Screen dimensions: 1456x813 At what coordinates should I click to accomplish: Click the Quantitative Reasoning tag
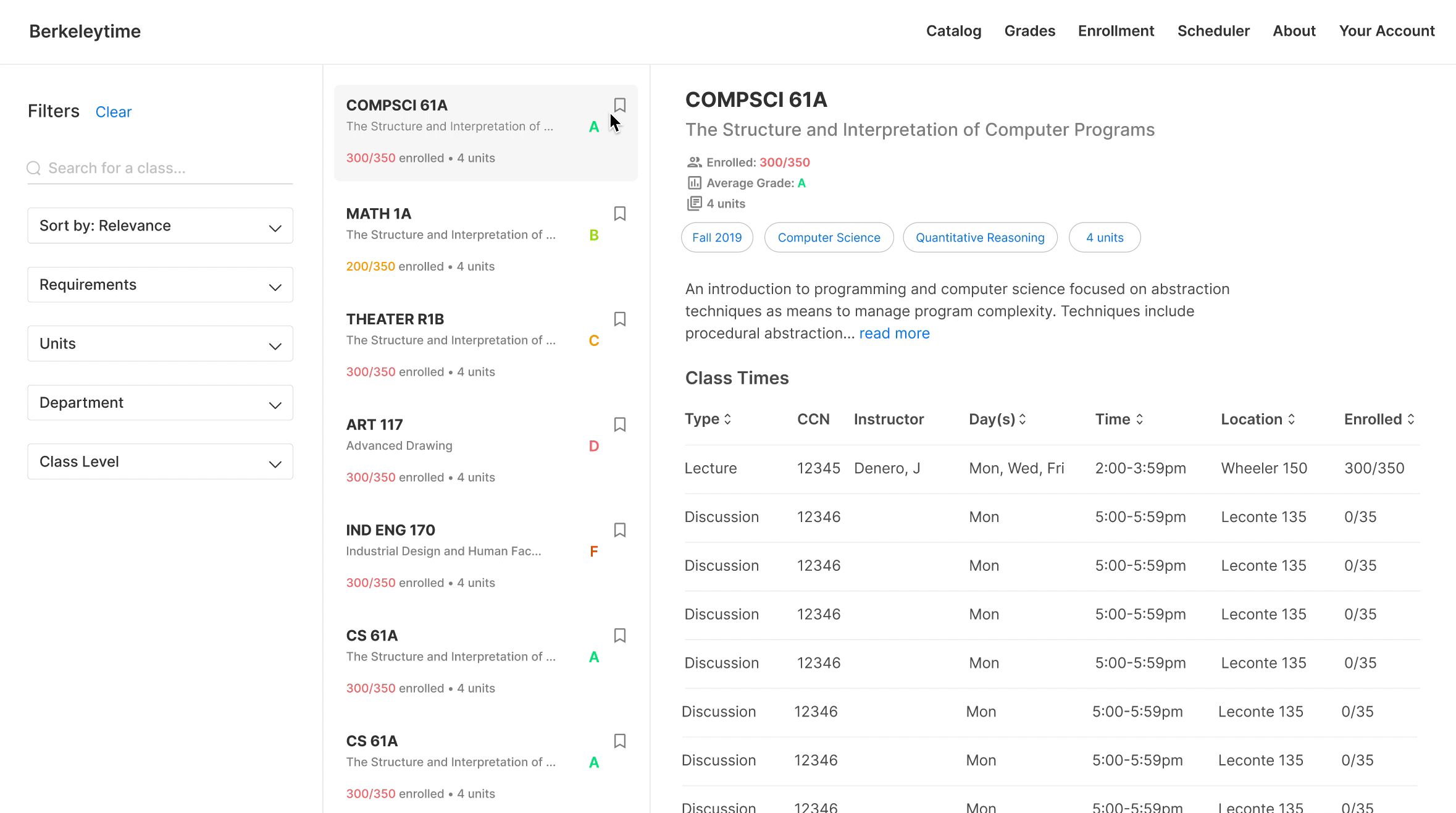(x=980, y=237)
